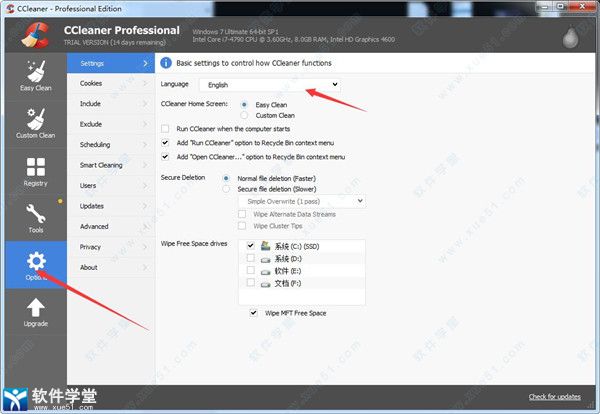Toggle Wipe MFT Free Space checkbox
600x414 pixels.
point(253,313)
